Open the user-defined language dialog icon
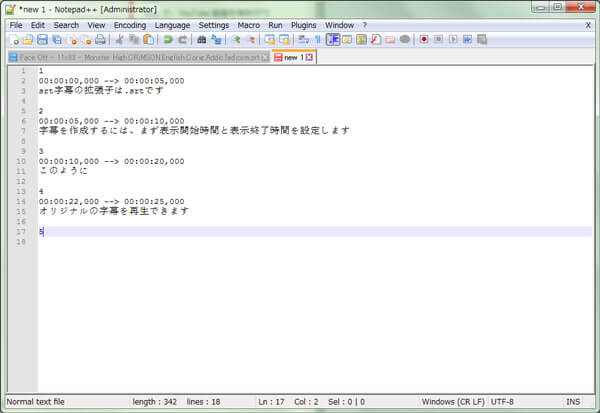The width and height of the screenshot is (600, 413). [x=347, y=39]
